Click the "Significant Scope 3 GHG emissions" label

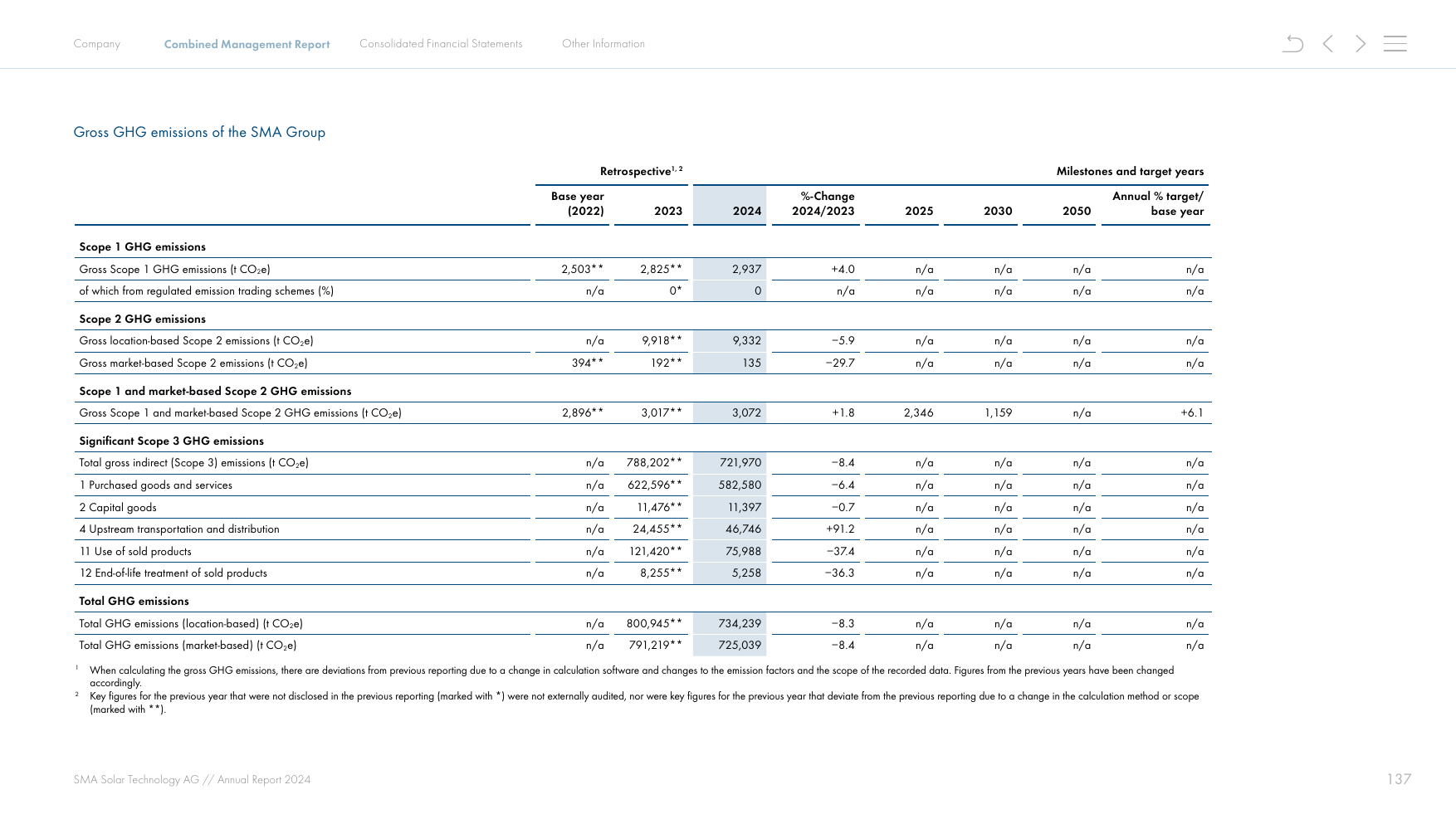point(171,441)
